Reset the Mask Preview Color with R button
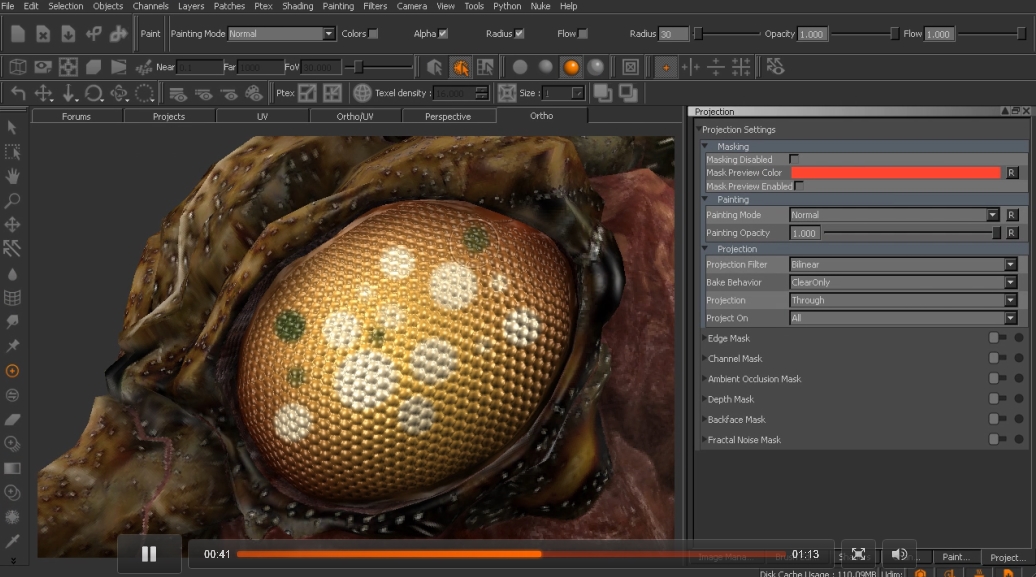Image resolution: width=1036 pixels, height=577 pixels. 1012,173
